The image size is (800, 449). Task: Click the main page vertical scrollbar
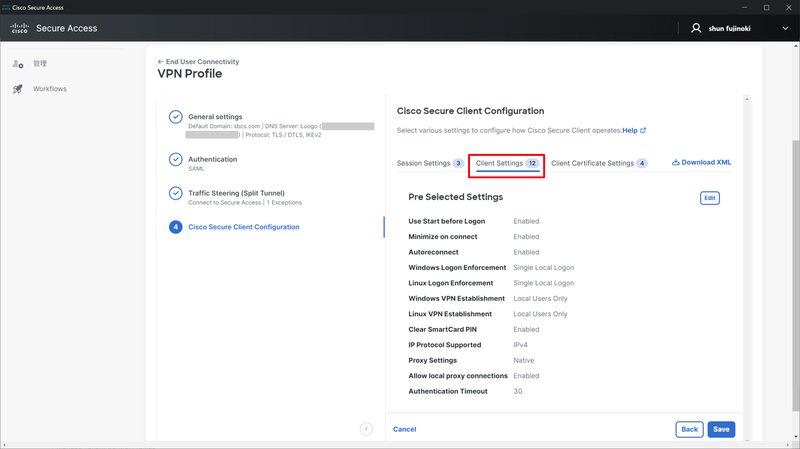coord(795,276)
